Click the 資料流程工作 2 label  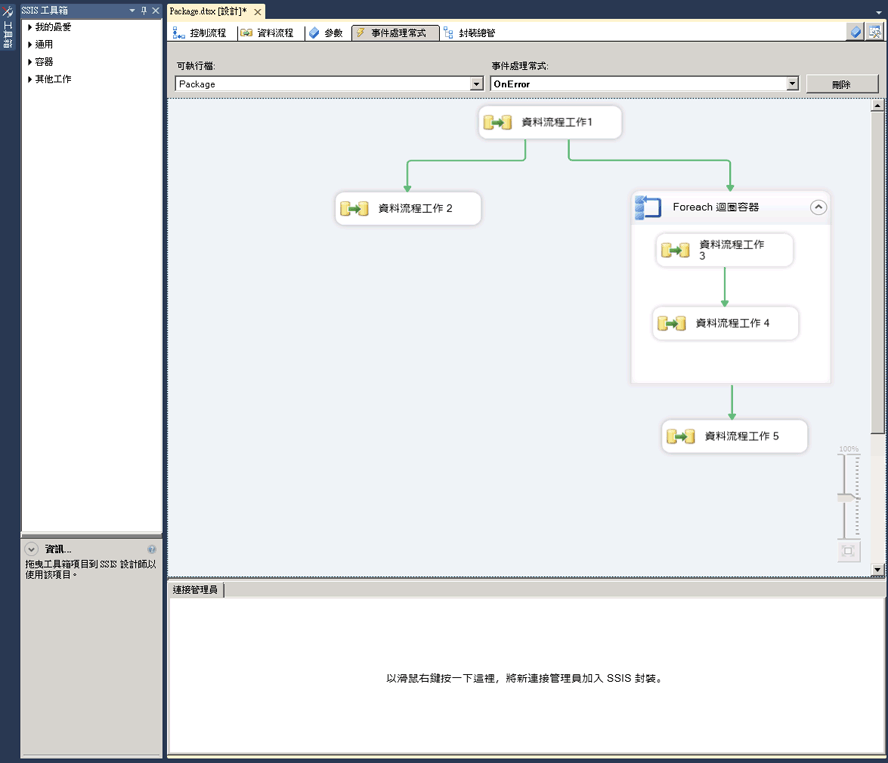pyautogui.click(x=415, y=208)
